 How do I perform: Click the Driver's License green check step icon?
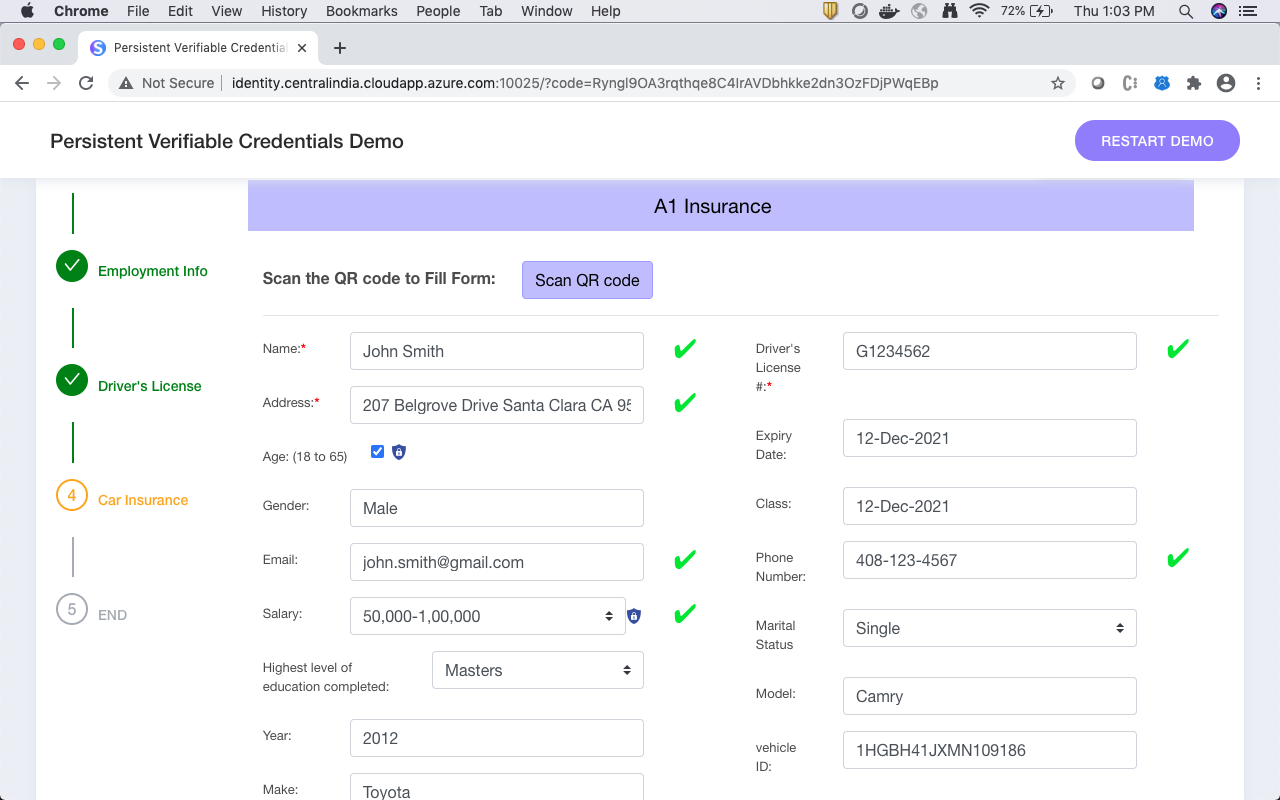pos(72,380)
